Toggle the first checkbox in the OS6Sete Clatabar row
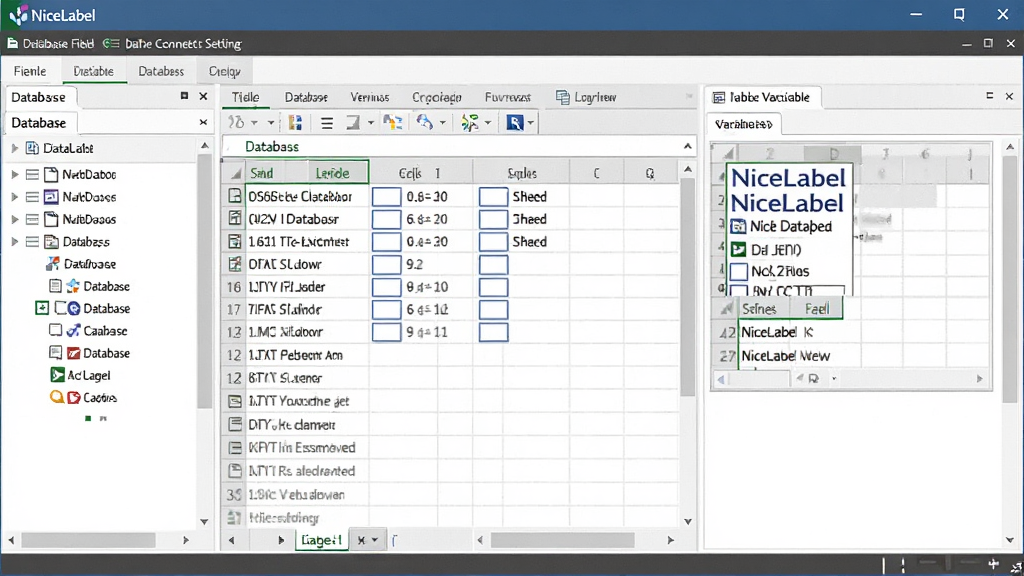Image resolution: width=1024 pixels, height=576 pixels. point(386,197)
